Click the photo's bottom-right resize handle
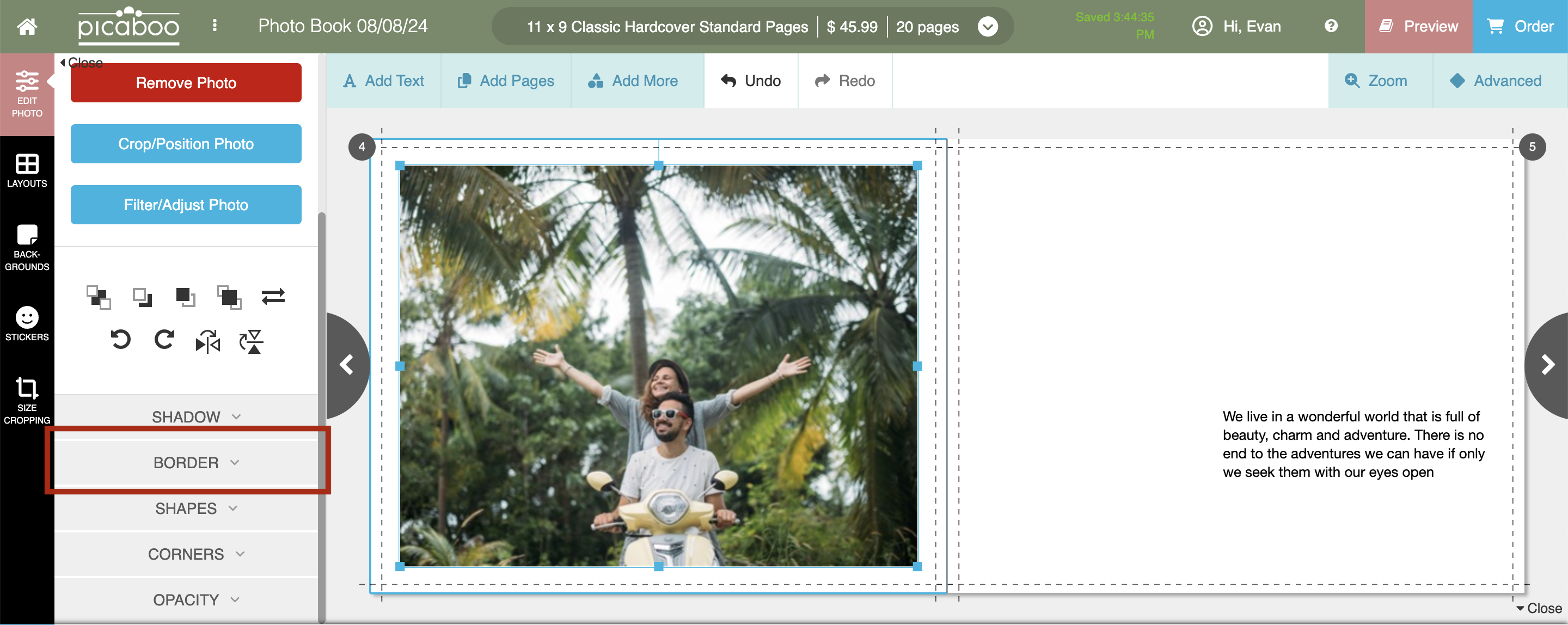The image size is (1568, 625). point(917,566)
